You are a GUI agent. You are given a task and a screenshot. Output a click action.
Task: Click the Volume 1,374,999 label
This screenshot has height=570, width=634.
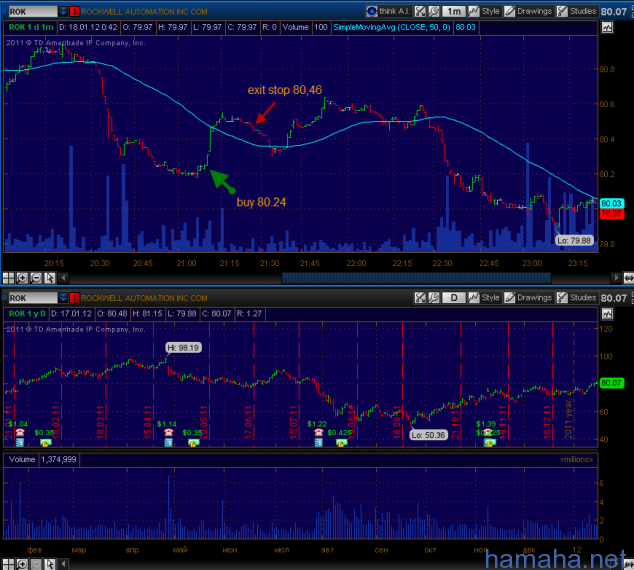[x=42, y=459]
